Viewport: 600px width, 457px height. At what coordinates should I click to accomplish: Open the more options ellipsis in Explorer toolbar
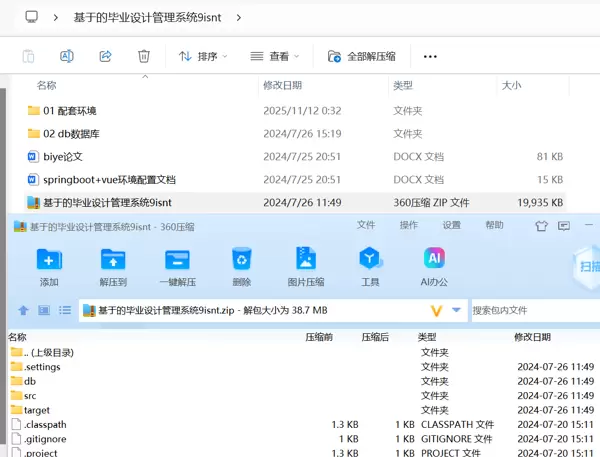click(x=430, y=56)
